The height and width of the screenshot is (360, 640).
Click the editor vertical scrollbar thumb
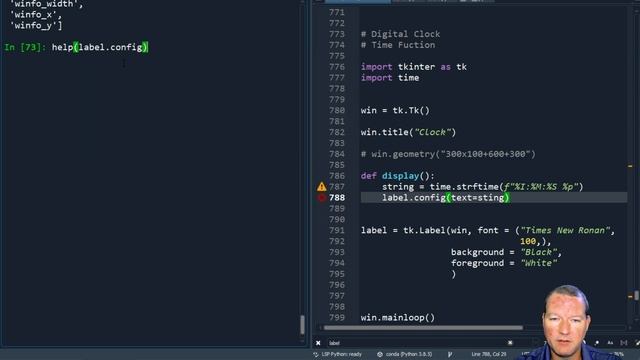(x=636, y=295)
